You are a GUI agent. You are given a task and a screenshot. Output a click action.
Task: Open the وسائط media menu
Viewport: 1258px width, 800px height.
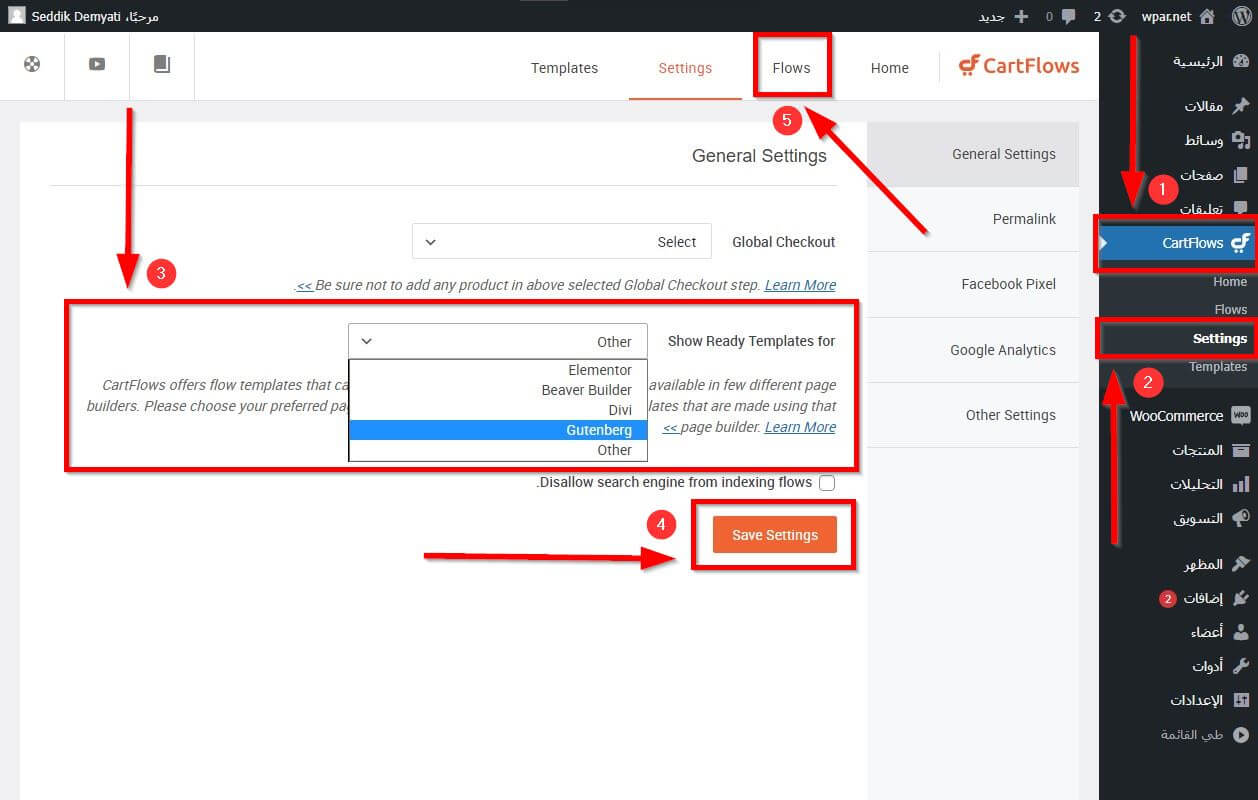[1216, 140]
